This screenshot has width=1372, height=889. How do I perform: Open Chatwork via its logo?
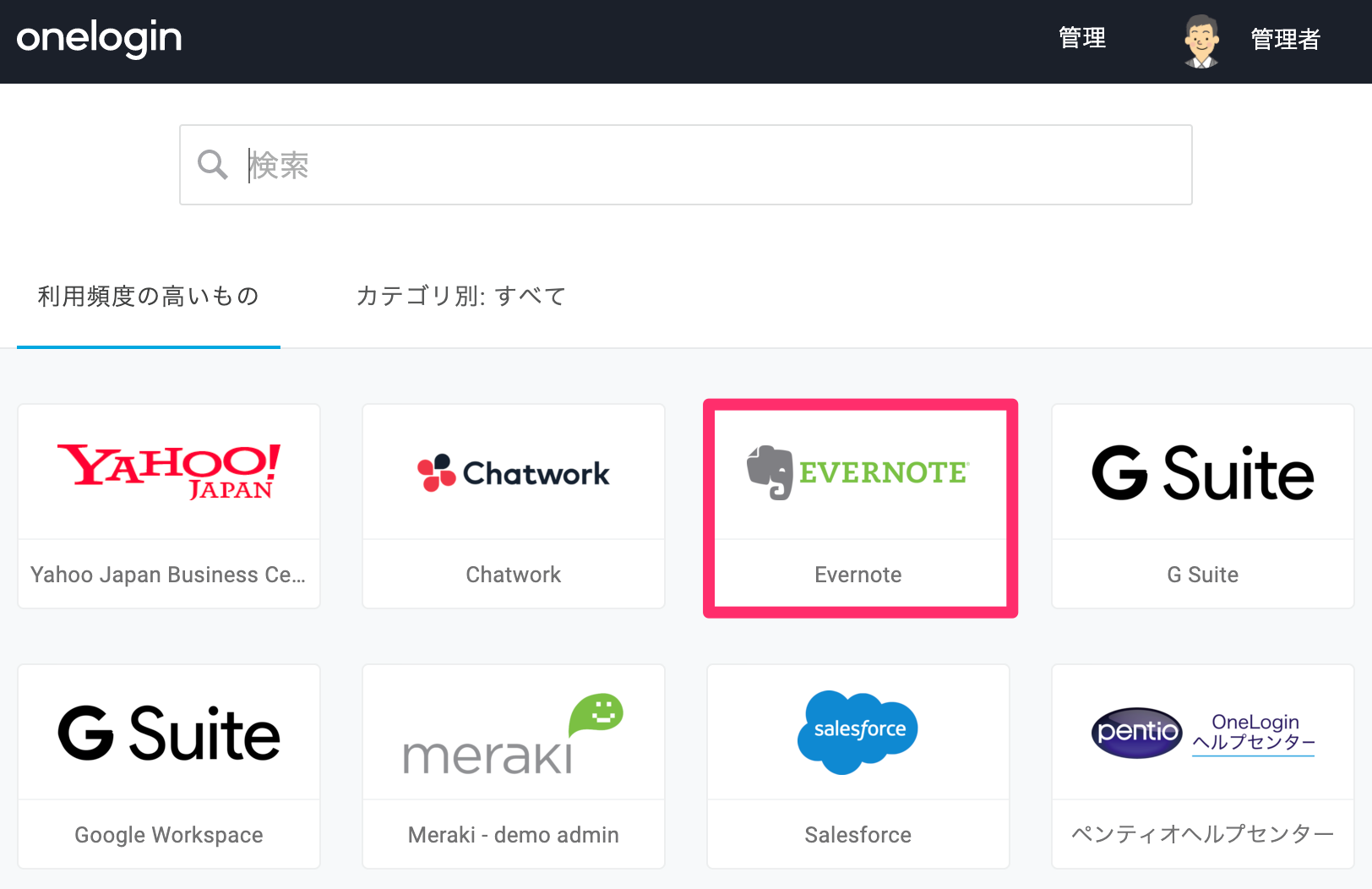click(514, 473)
